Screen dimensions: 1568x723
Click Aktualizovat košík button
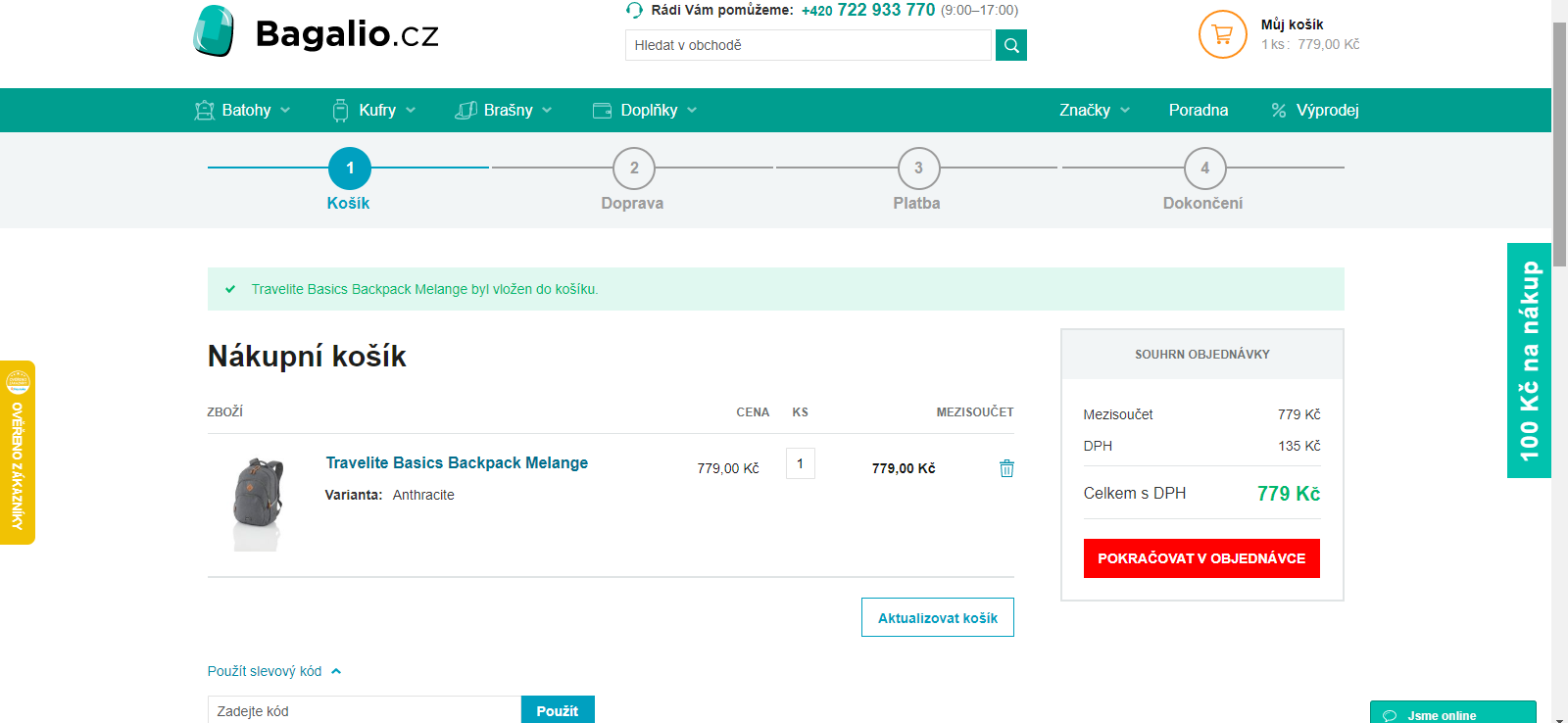(938, 617)
